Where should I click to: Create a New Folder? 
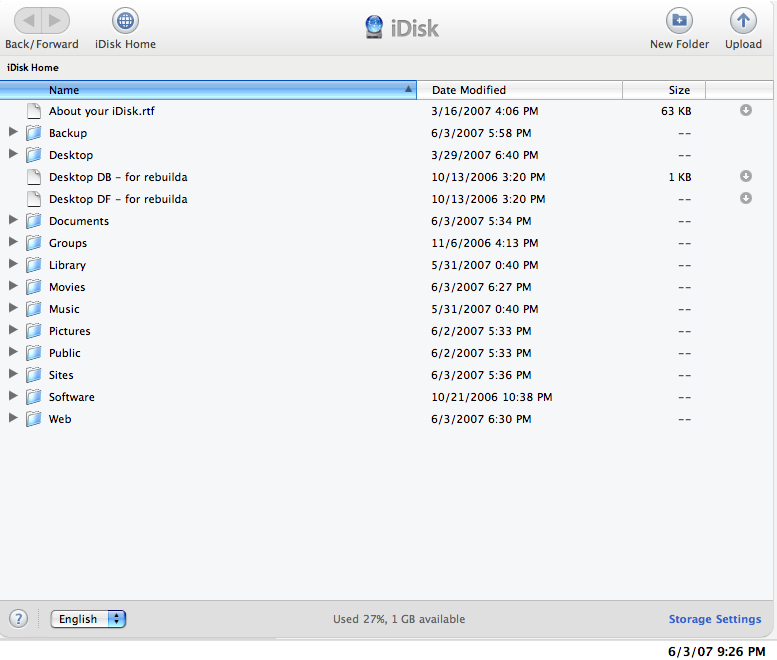coord(679,20)
